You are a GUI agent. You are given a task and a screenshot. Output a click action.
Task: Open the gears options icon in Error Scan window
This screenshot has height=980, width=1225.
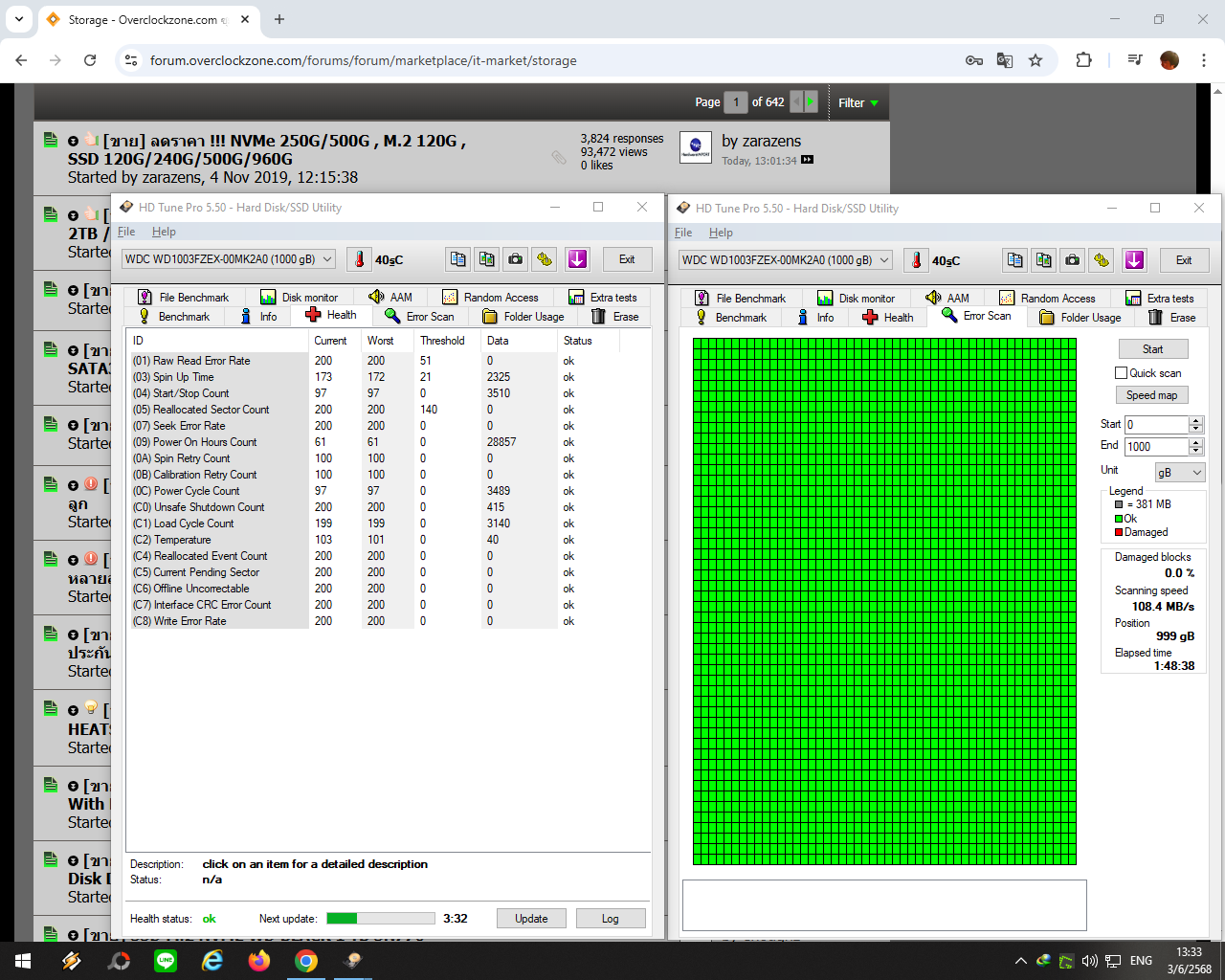tap(1102, 260)
